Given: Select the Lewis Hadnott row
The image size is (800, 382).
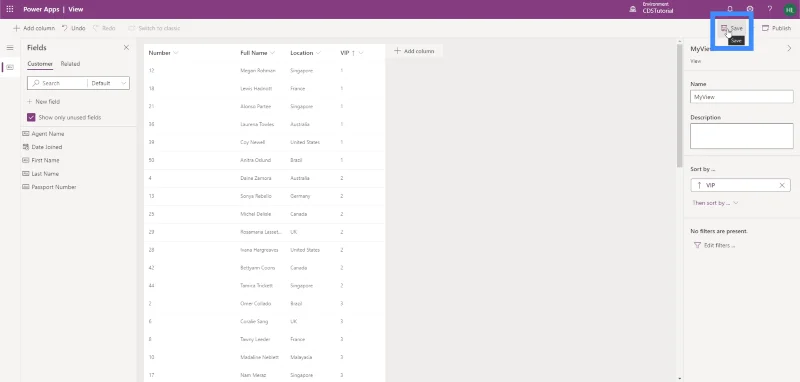Looking at the screenshot, I should coord(264,88).
